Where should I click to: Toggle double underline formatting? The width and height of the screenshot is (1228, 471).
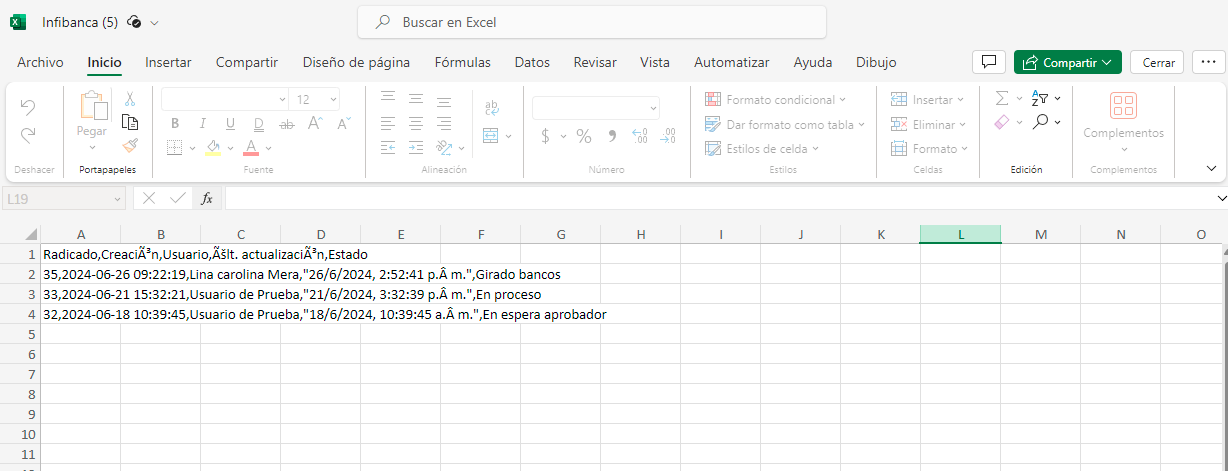259,124
